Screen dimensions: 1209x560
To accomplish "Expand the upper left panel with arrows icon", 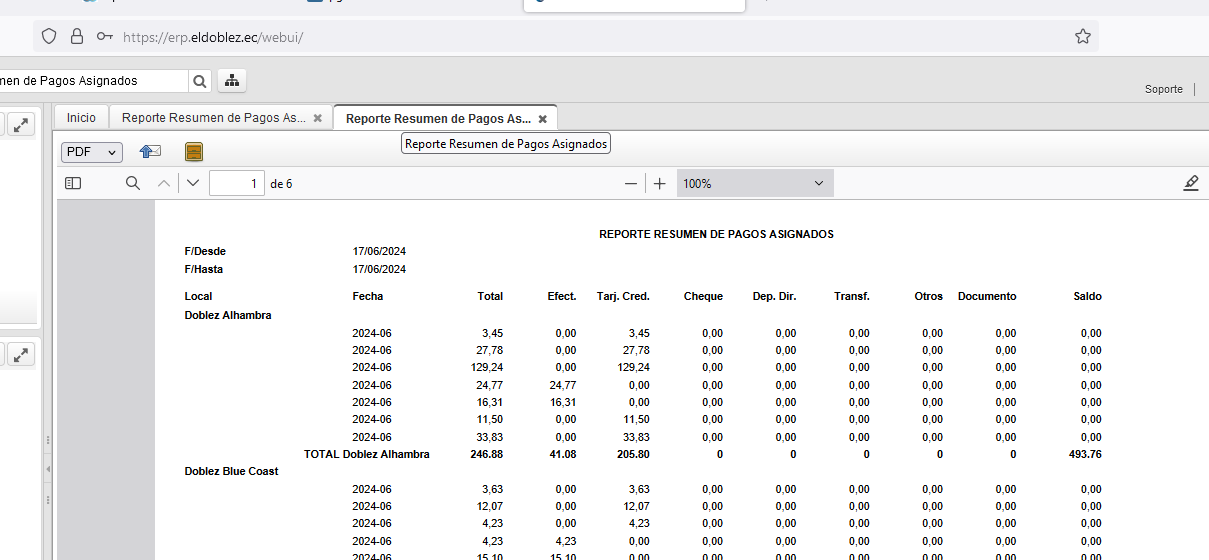I will [21, 124].
